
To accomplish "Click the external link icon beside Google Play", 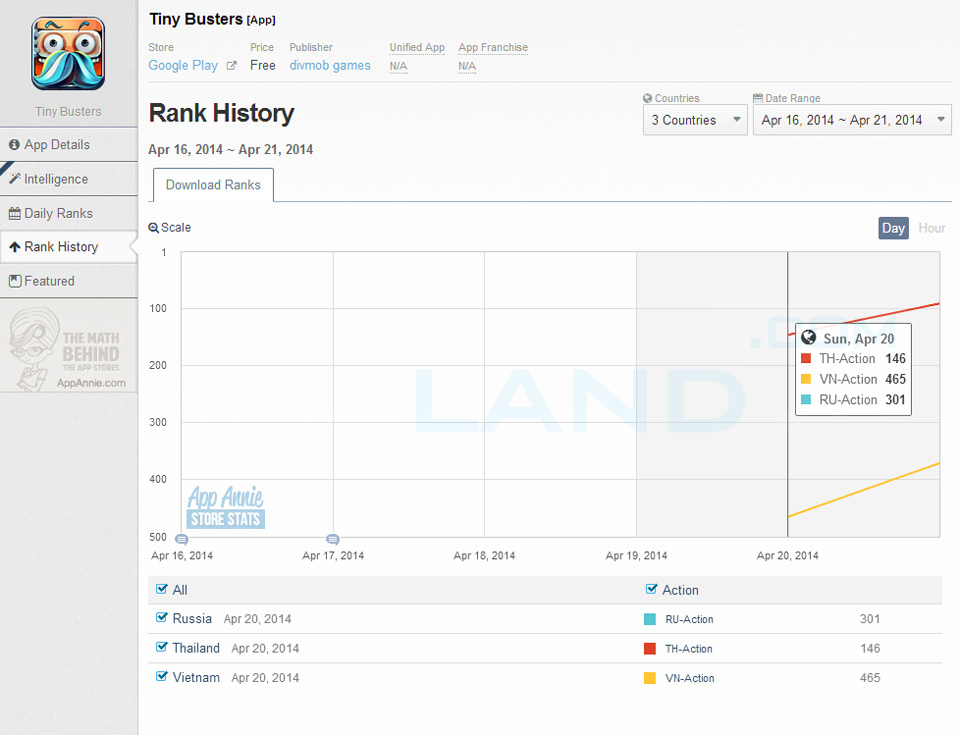I will [232, 66].
